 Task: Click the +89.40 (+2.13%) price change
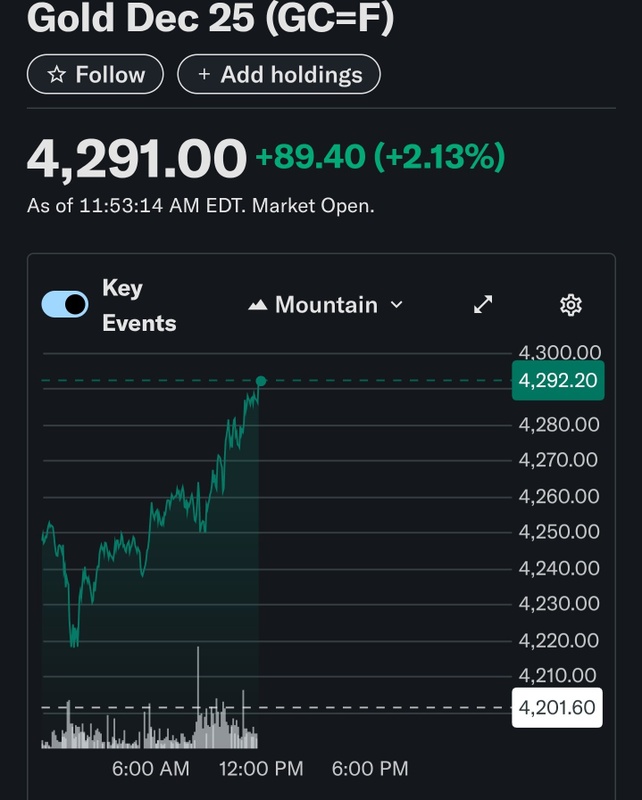point(380,157)
